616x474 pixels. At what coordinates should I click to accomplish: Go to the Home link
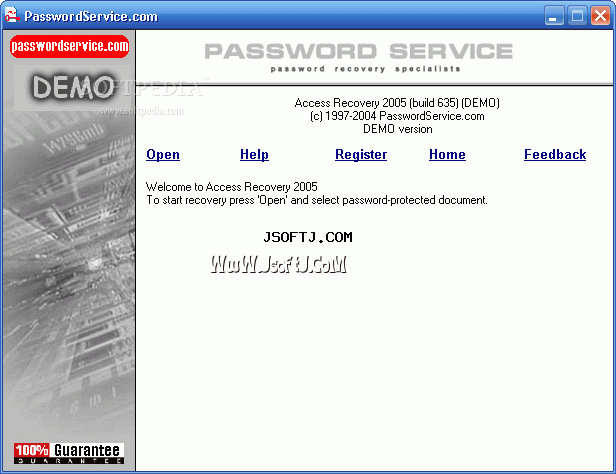[447, 154]
